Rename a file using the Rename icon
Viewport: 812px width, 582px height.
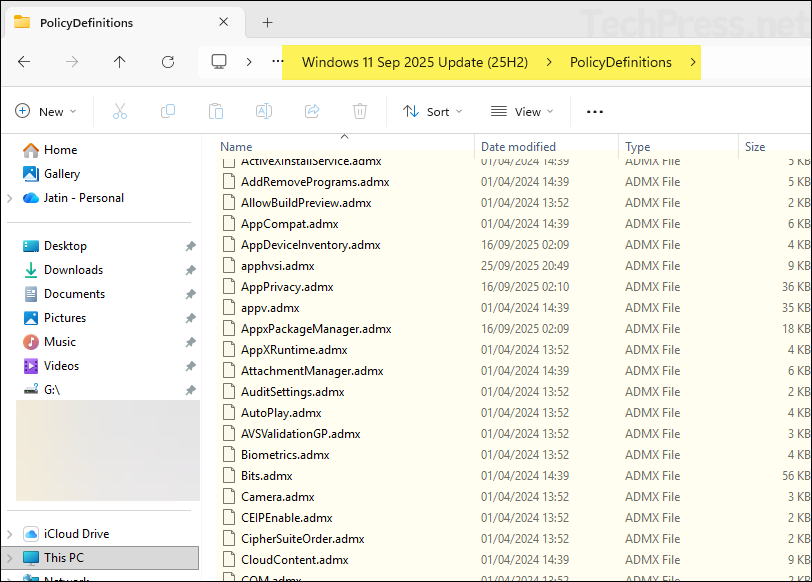tap(263, 111)
